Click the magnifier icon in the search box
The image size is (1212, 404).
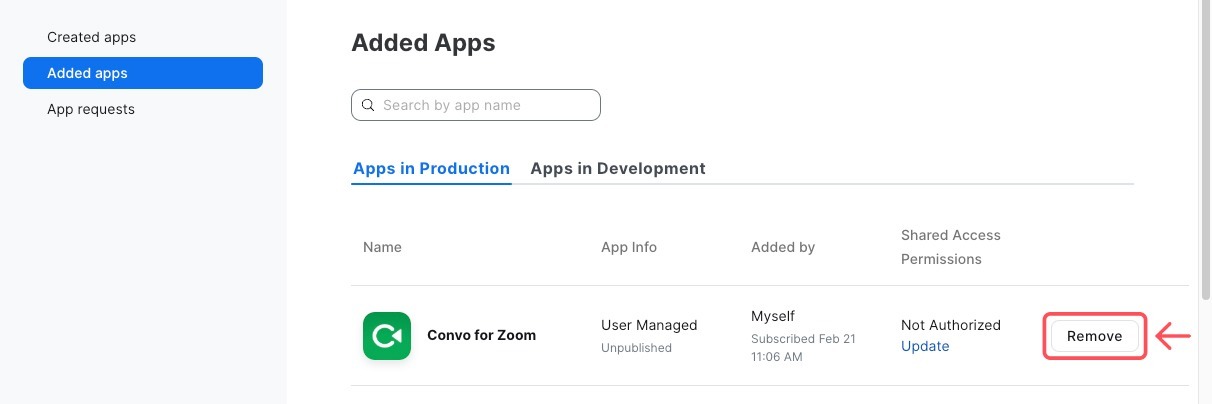368,105
